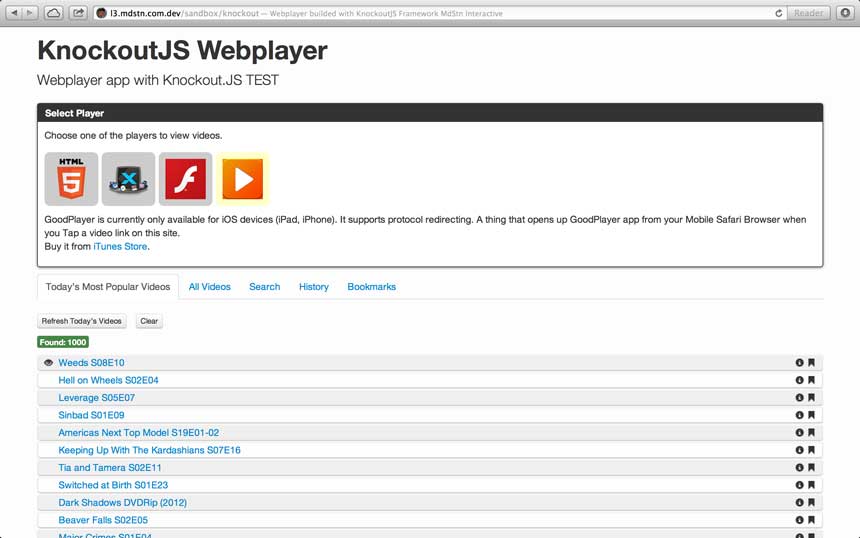The height and width of the screenshot is (538, 860).
Task: Open the Bookmarks tab
Action: tap(371, 287)
